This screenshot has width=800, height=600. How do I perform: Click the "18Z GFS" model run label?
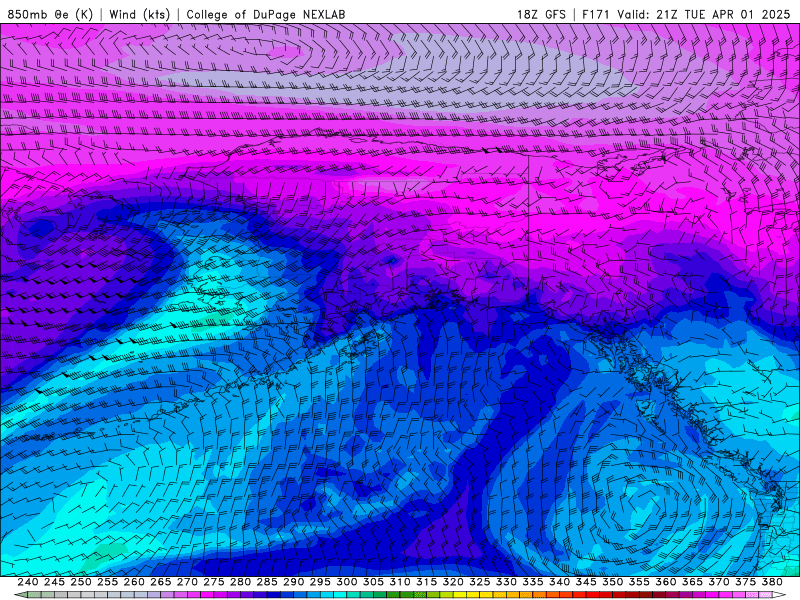(x=541, y=14)
